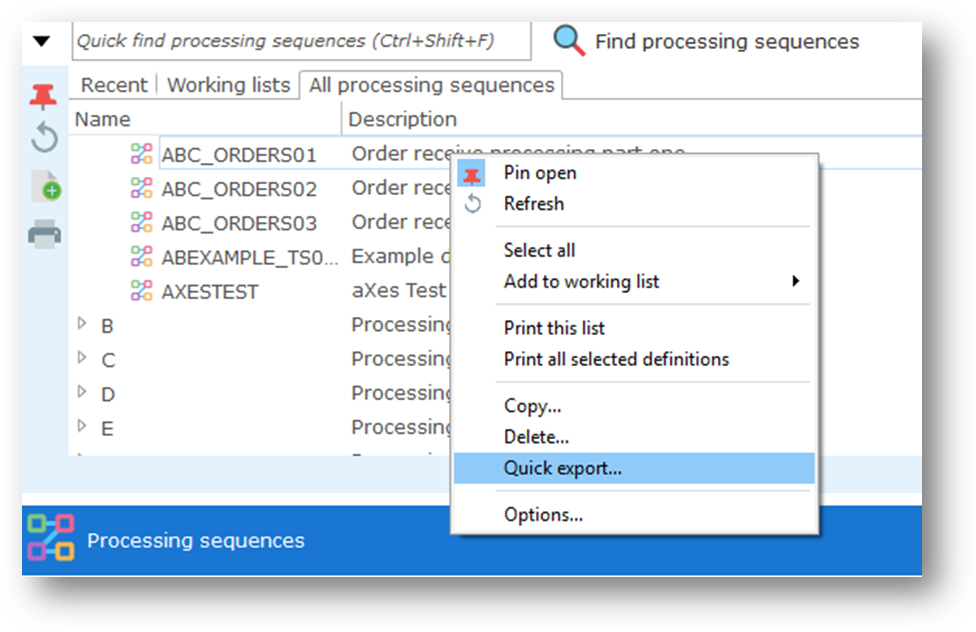976x632 pixels.
Task: Open the top-left black dropdown arrow
Action: 41,42
